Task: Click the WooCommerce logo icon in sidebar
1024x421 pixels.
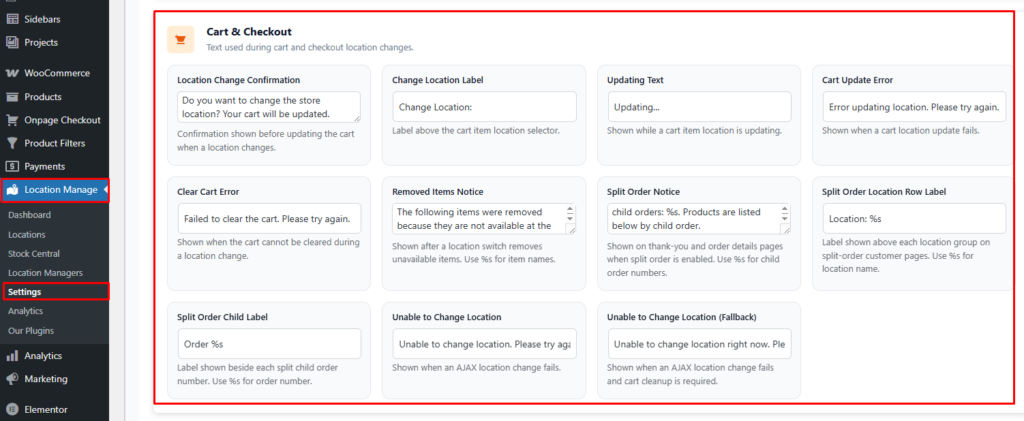Action: 12,73
